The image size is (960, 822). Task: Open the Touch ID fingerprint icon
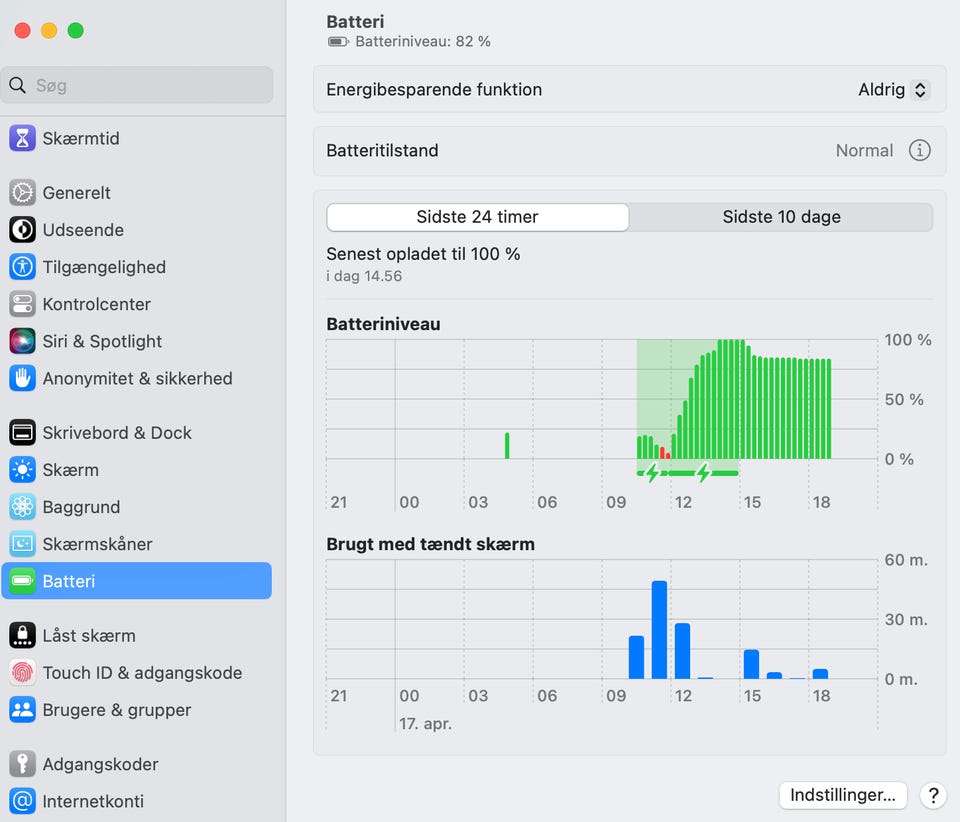click(x=23, y=673)
